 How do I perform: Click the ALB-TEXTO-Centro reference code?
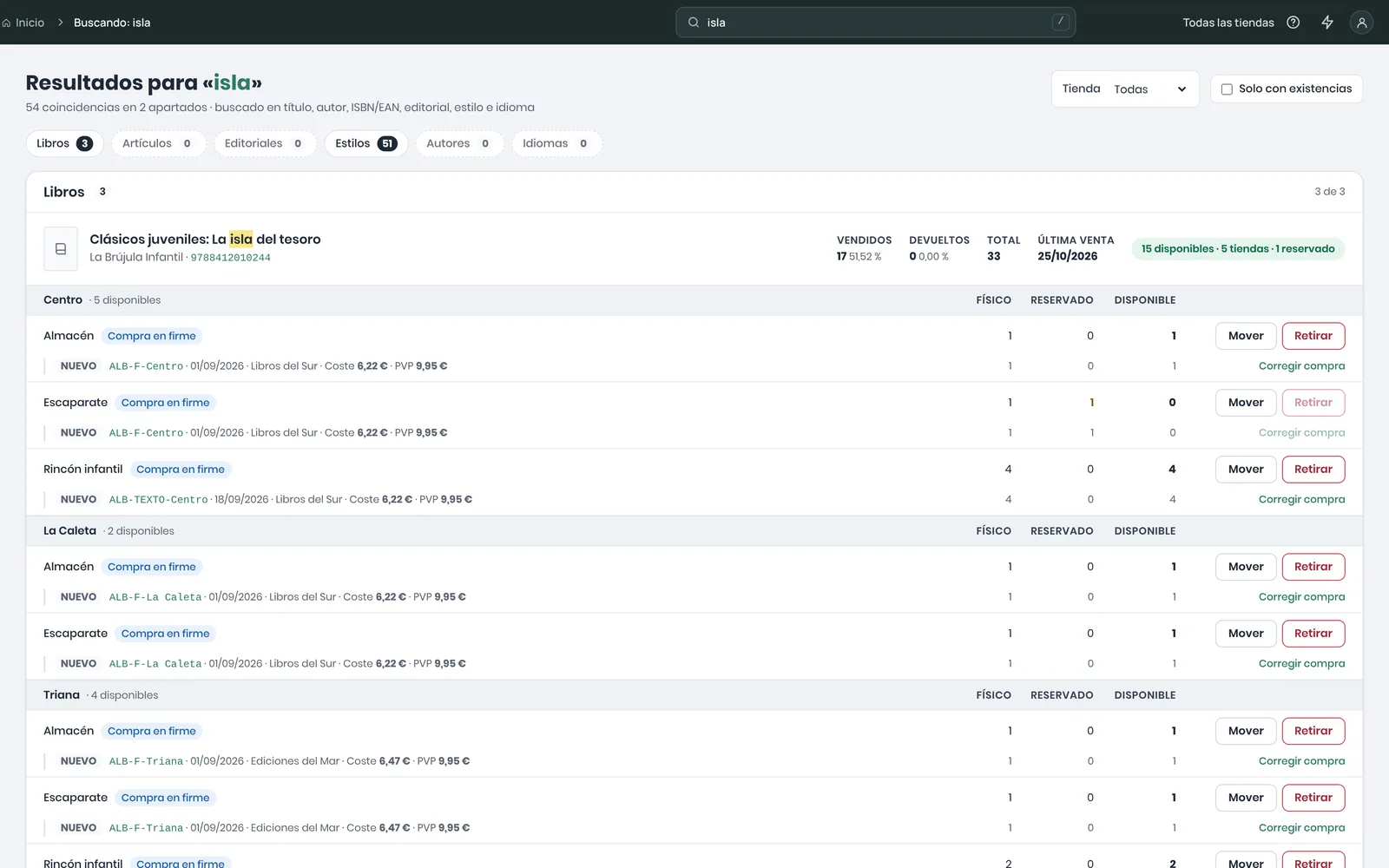tap(158, 500)
